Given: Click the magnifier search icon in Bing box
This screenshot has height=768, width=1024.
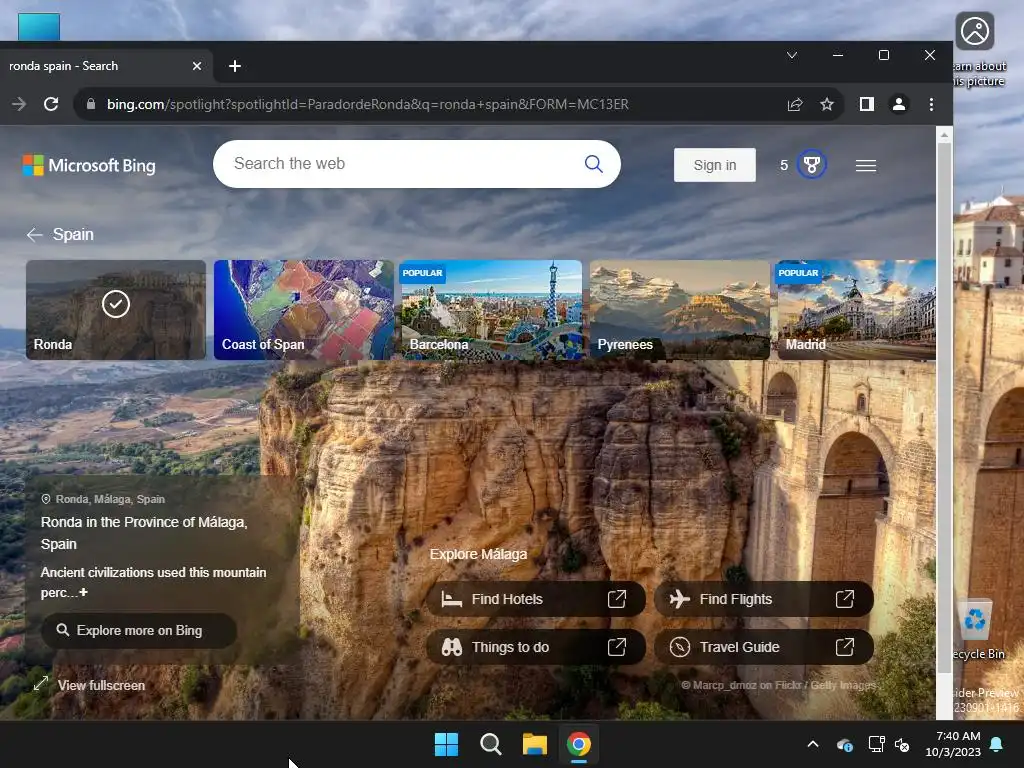Looking at the screenshot, I should coord(594,164).
